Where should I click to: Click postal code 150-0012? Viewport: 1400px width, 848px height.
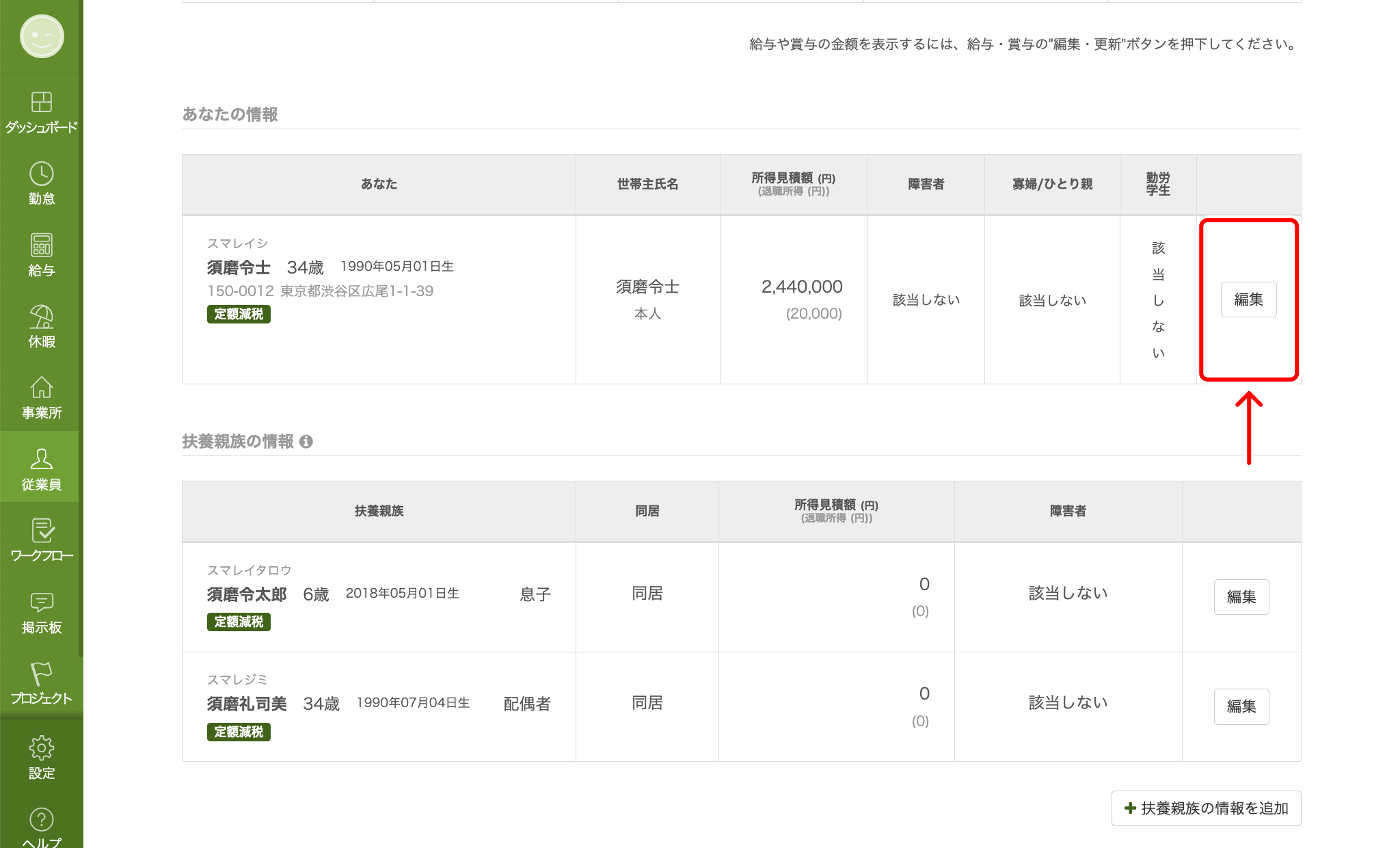(241, 291)
